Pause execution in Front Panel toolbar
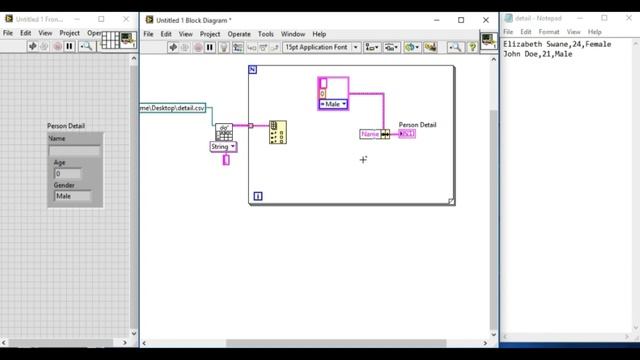640x360 pixels. (69, 46)
